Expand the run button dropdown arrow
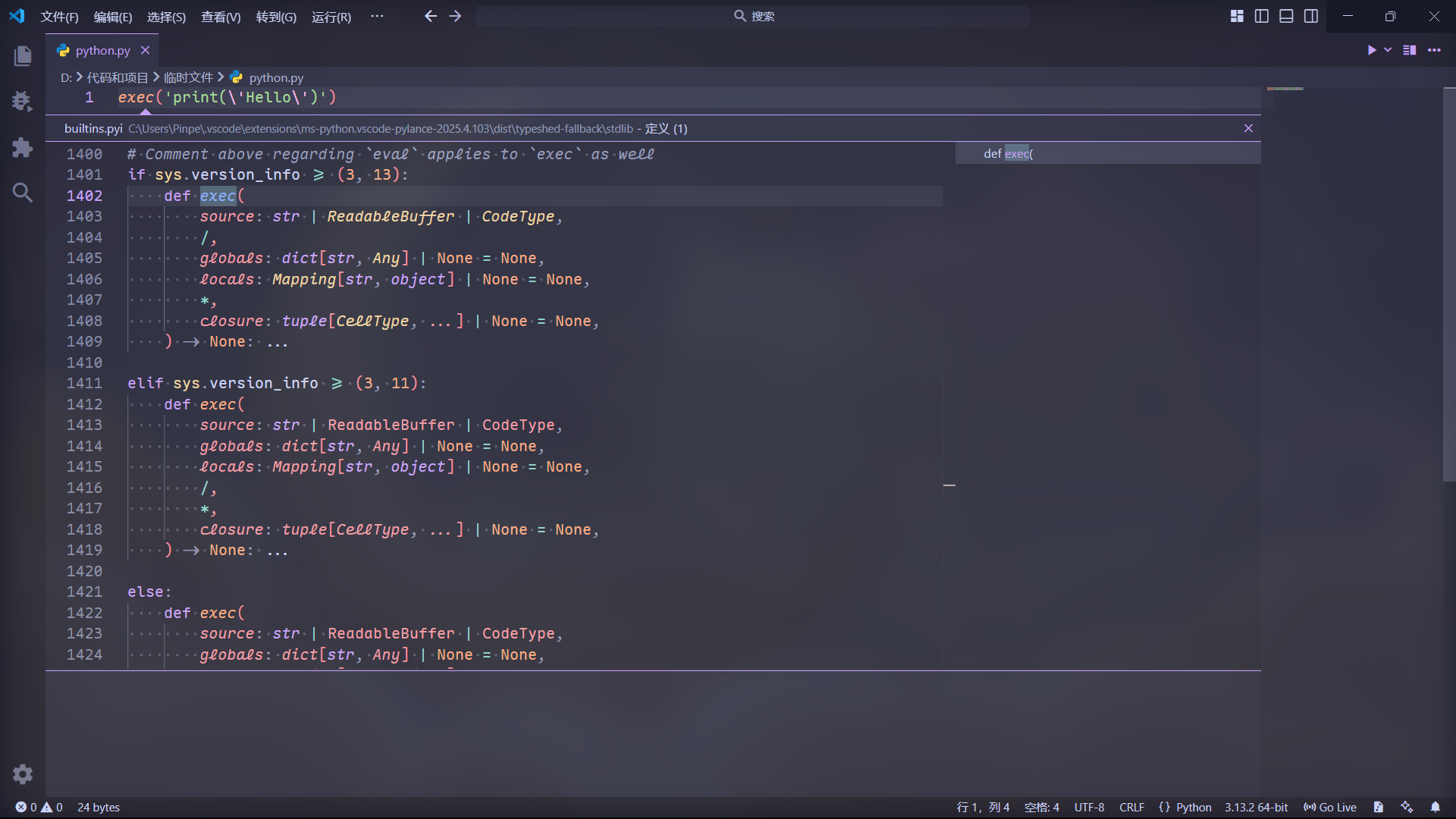 point(1388,50)
